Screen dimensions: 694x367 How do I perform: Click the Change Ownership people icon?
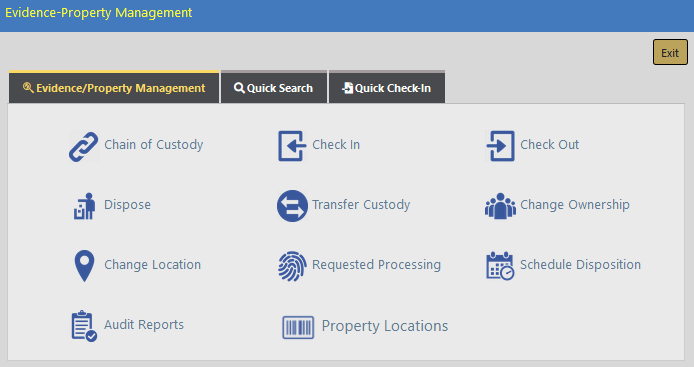500,206
